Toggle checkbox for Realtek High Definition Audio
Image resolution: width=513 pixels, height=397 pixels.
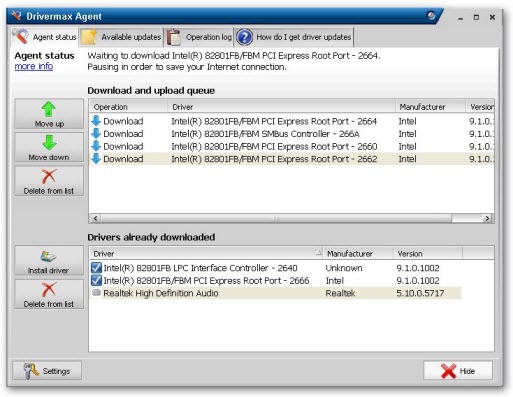(x=96, y=293)
